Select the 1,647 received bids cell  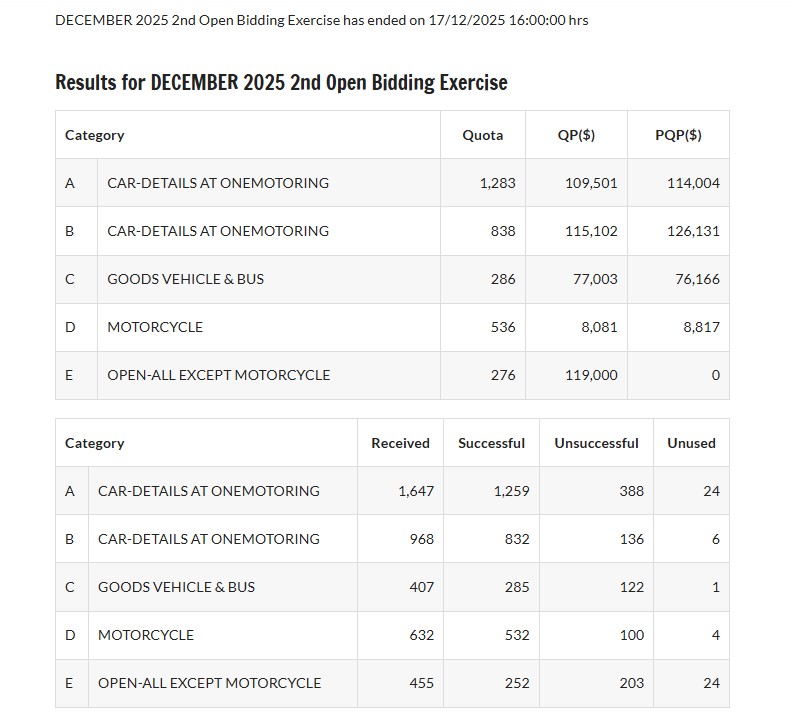coord(416,491)
